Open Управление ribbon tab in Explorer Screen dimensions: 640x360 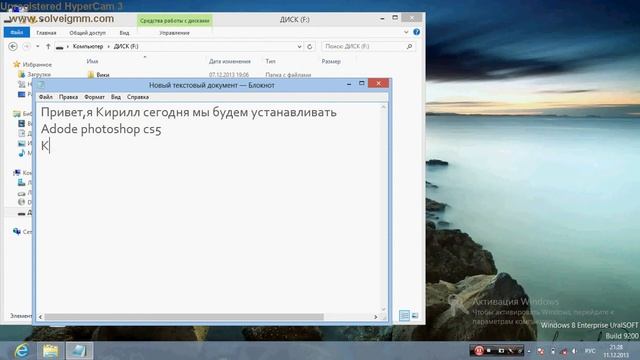174,33
